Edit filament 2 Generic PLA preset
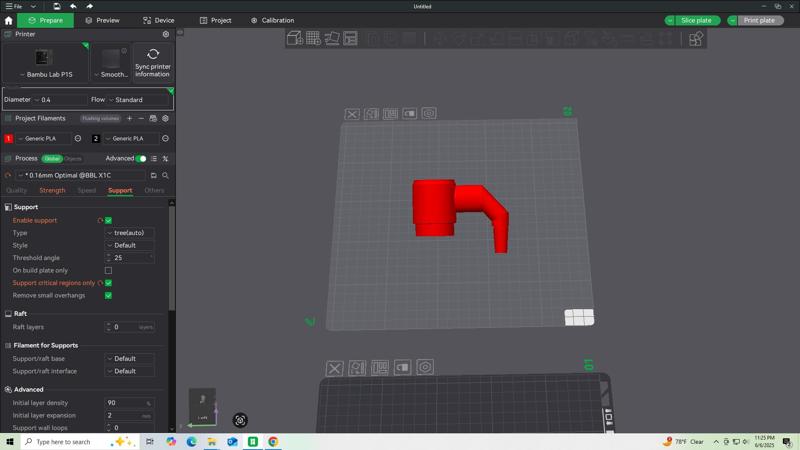 point(165,138)
